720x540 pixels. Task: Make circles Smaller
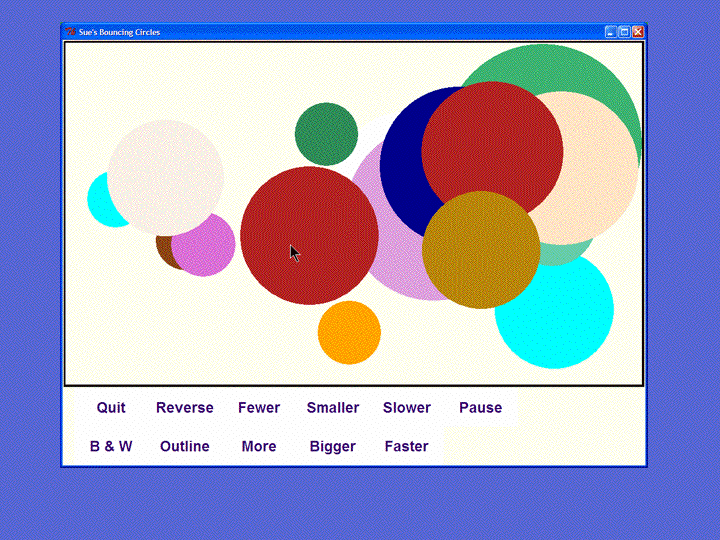coord(333,408)
